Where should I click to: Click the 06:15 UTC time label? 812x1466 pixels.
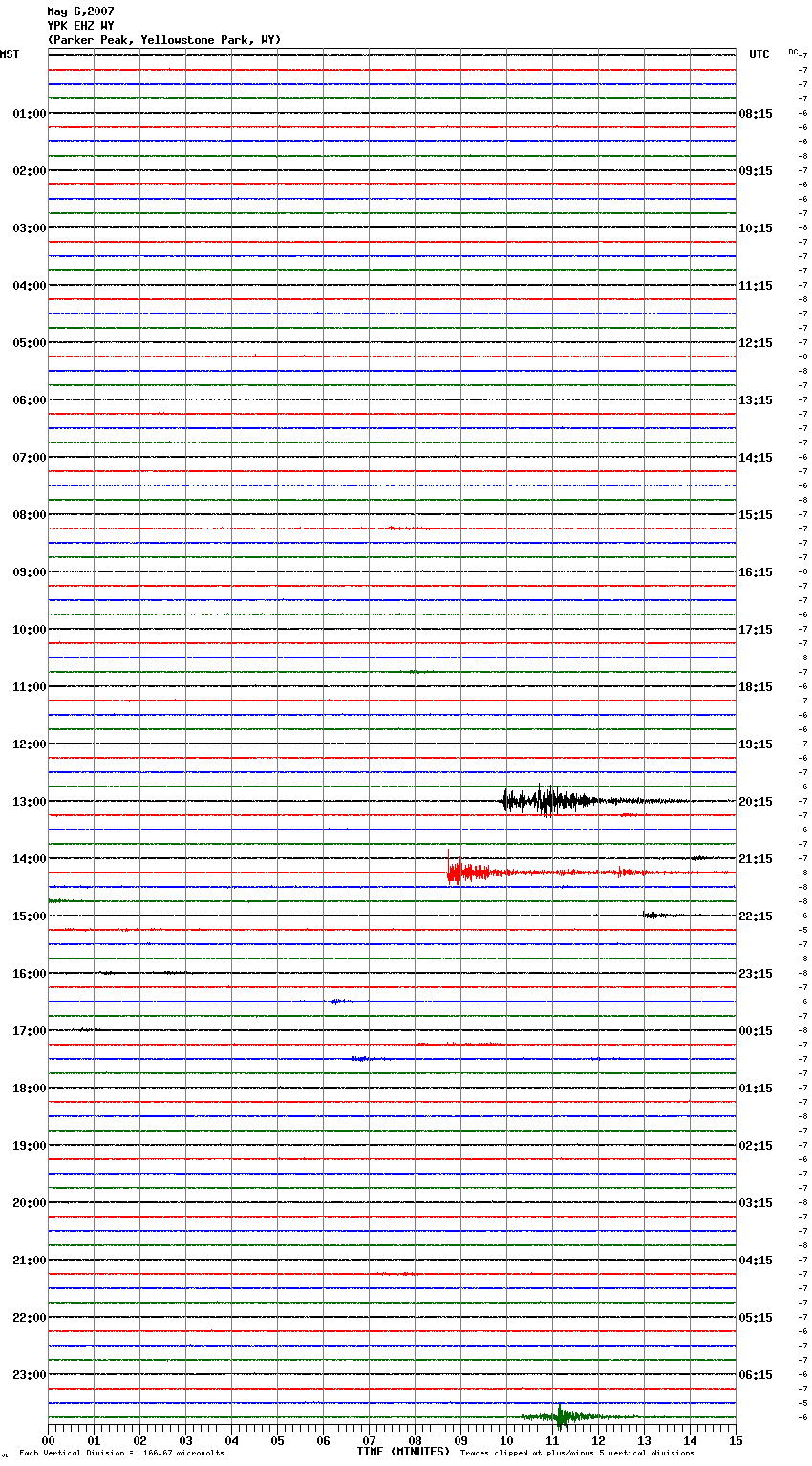point(756,1375)
